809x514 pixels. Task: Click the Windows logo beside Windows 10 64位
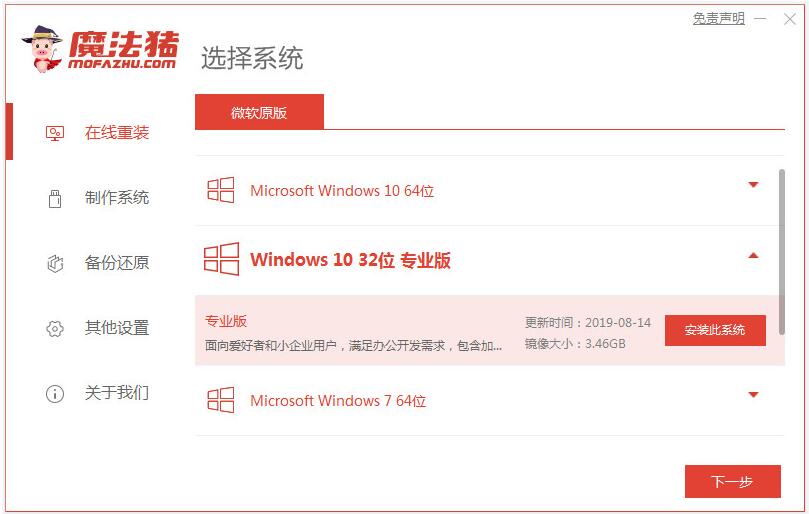point(221,190)
